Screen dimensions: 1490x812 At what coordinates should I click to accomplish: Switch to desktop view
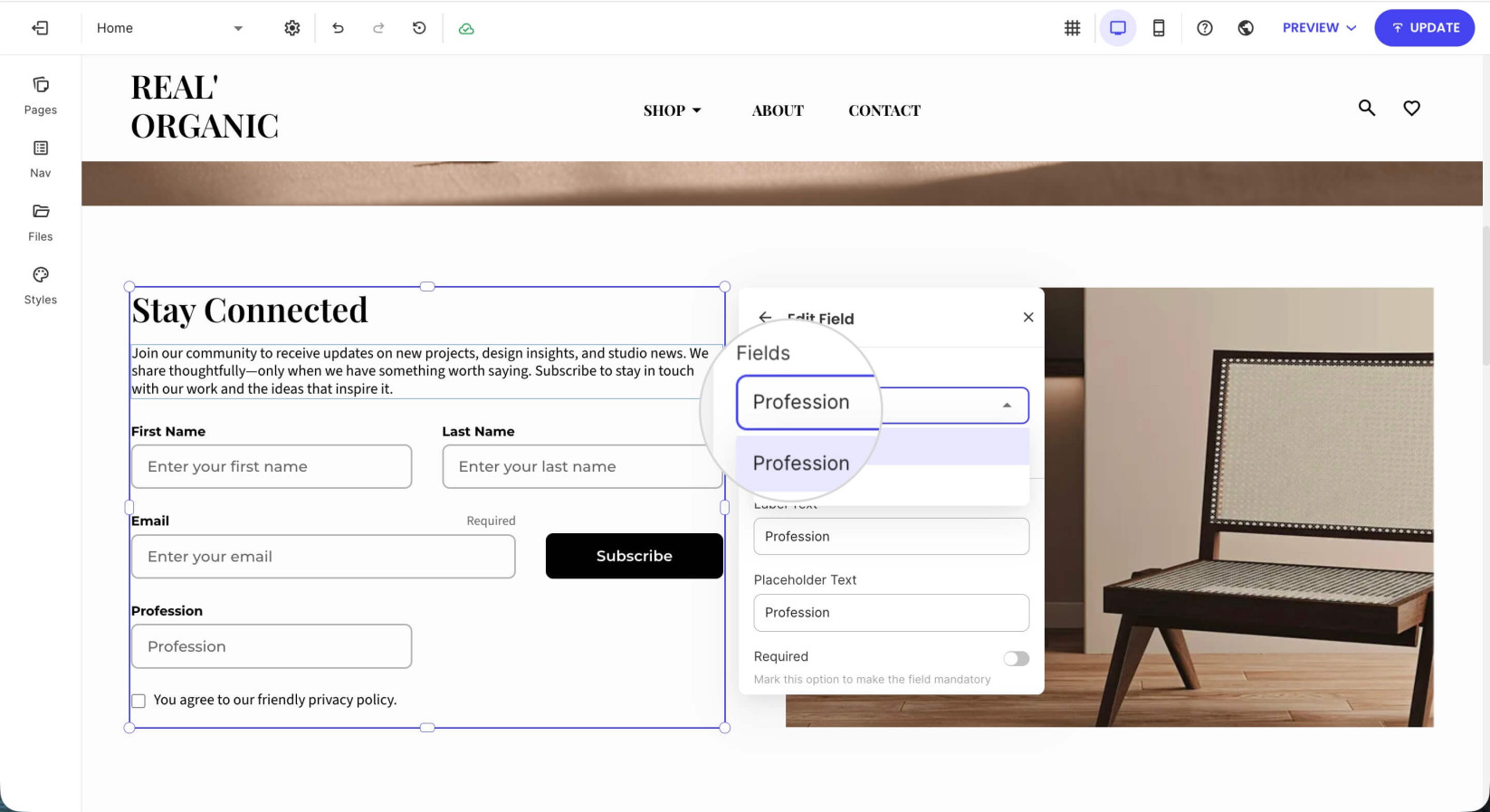coord(1118,28)
